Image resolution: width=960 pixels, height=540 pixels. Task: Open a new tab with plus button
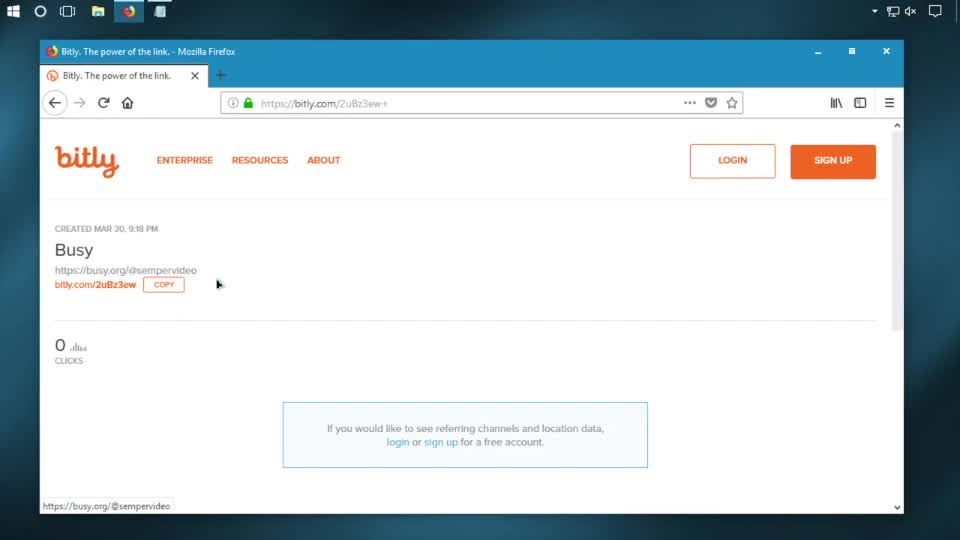pyautogui.click(x=221, y=75)
